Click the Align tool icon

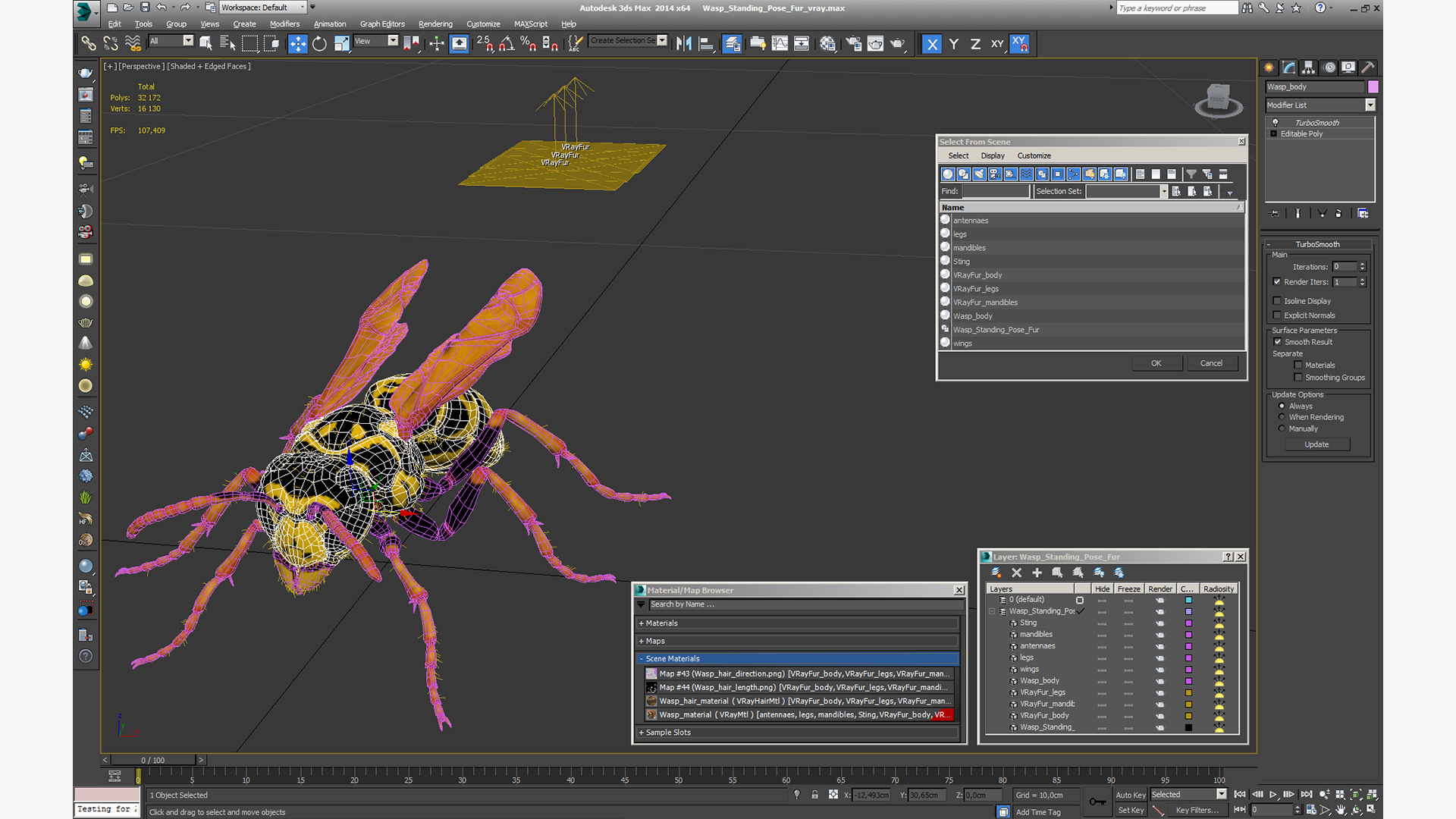[706, 43]
